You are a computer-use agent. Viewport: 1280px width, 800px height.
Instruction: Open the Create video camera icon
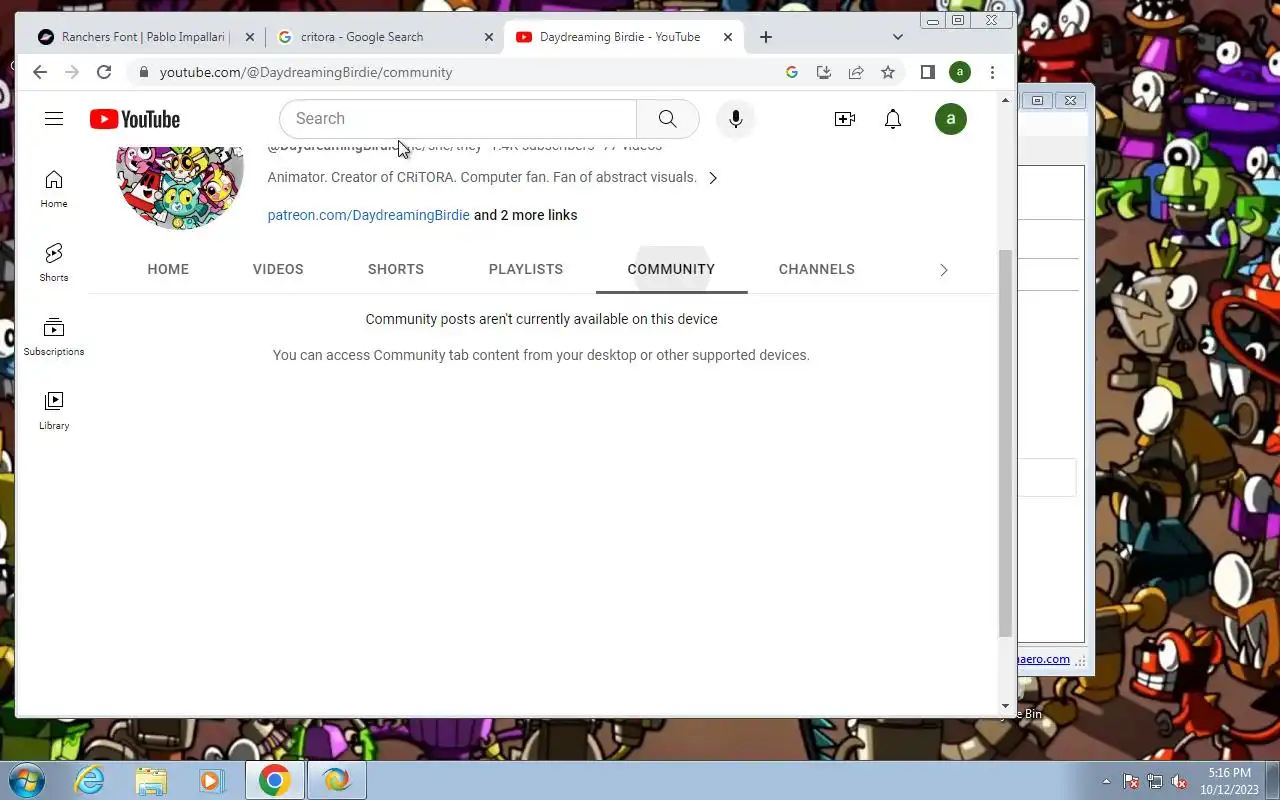coord(845,119)
